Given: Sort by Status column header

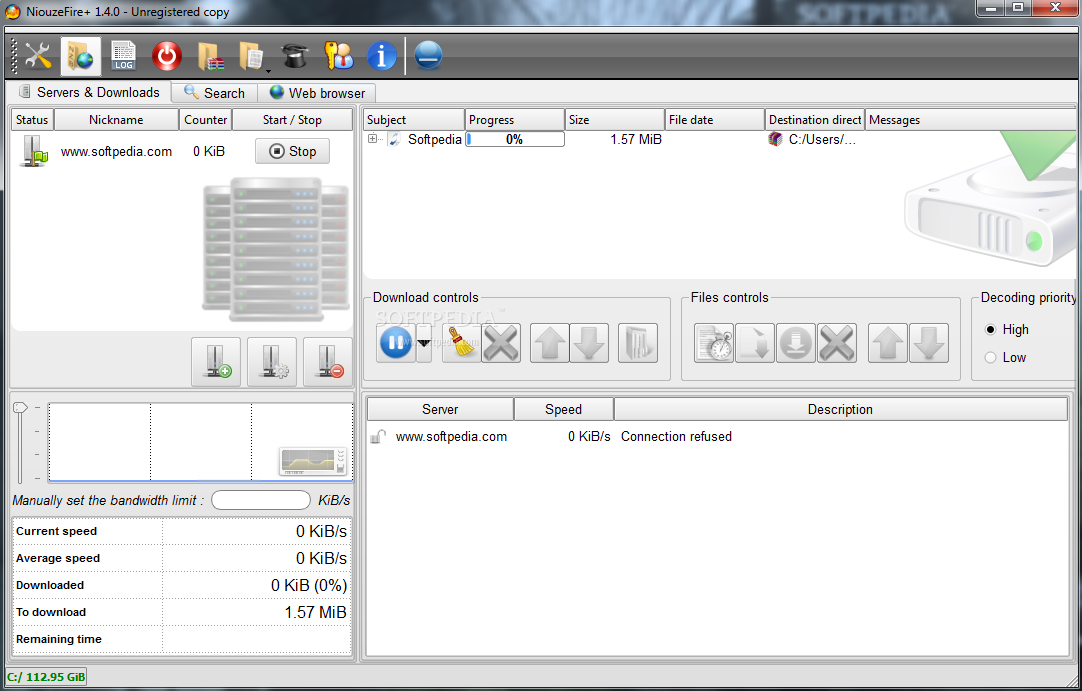Looking at the screenshot, I should (x=32, y=119).
